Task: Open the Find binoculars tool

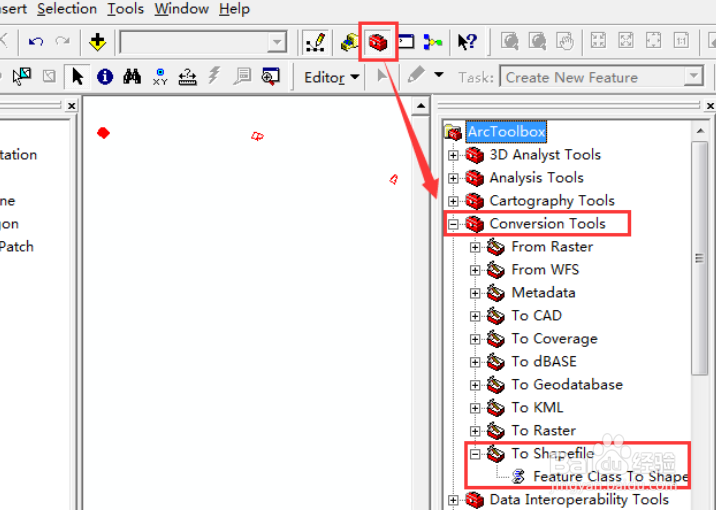Action: (x=132, y=76)
